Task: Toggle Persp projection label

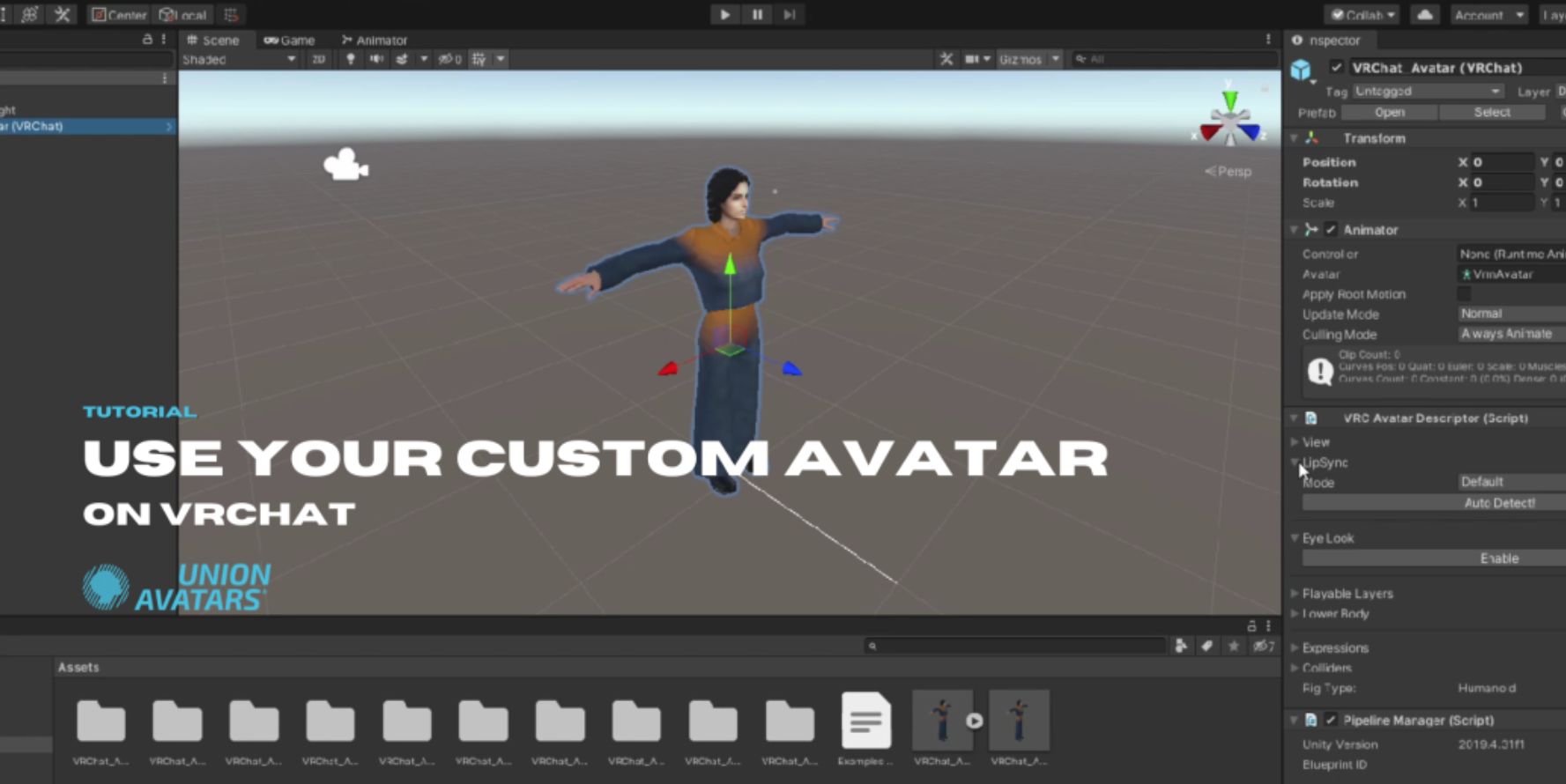Action: (1228, 171)
